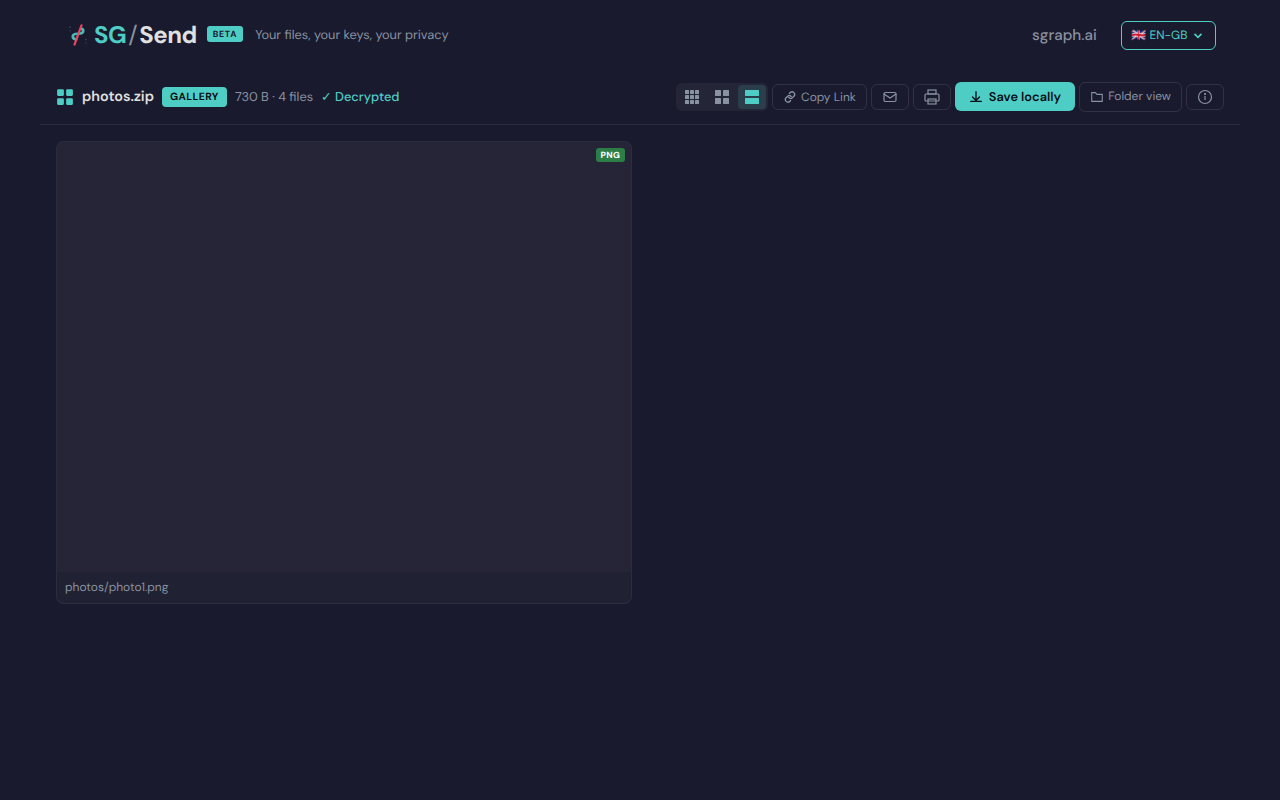The image size is (1280, 800).
Task: Click Save locally button
Action: tap(1015, 97)
